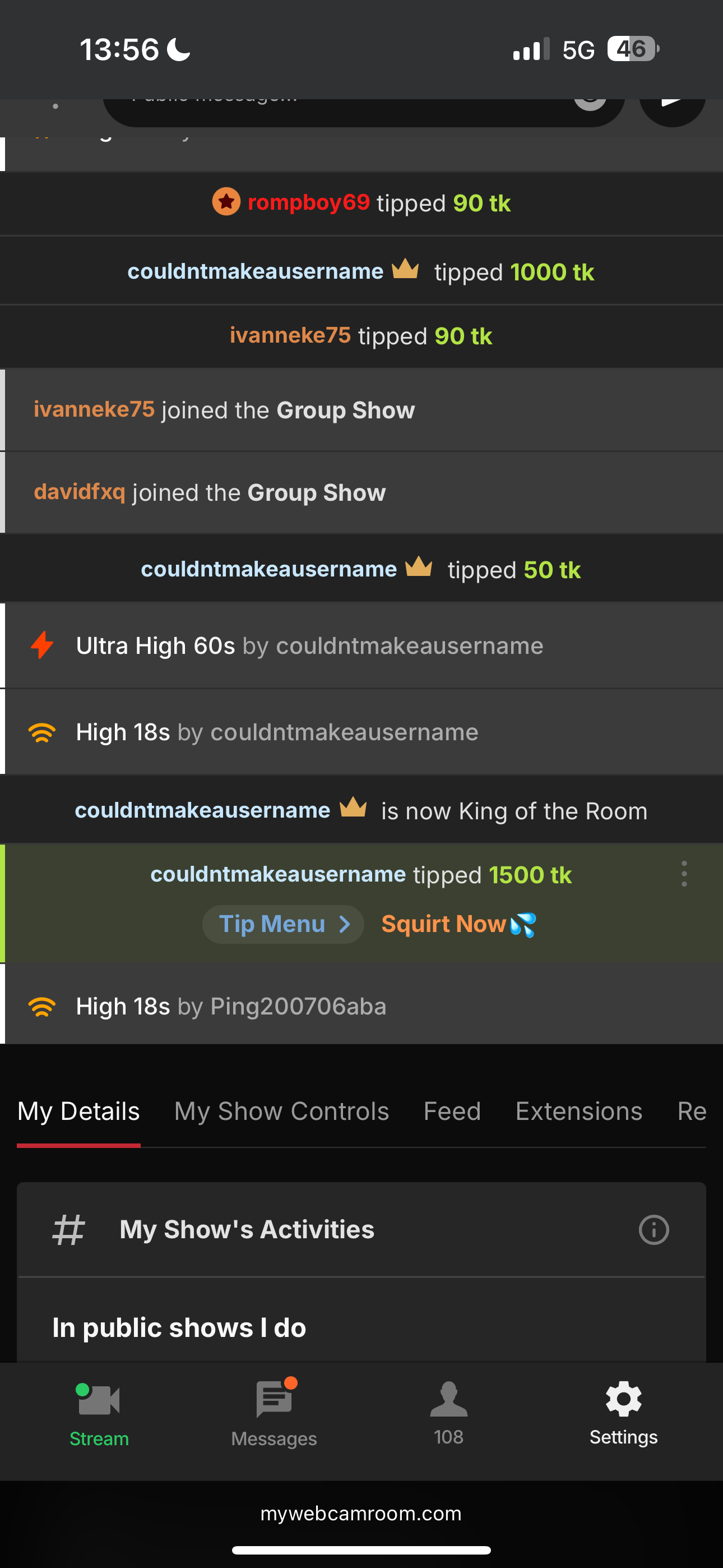Open the 108 viewers list icon
723x1568 pixels.
point(448,1400)
